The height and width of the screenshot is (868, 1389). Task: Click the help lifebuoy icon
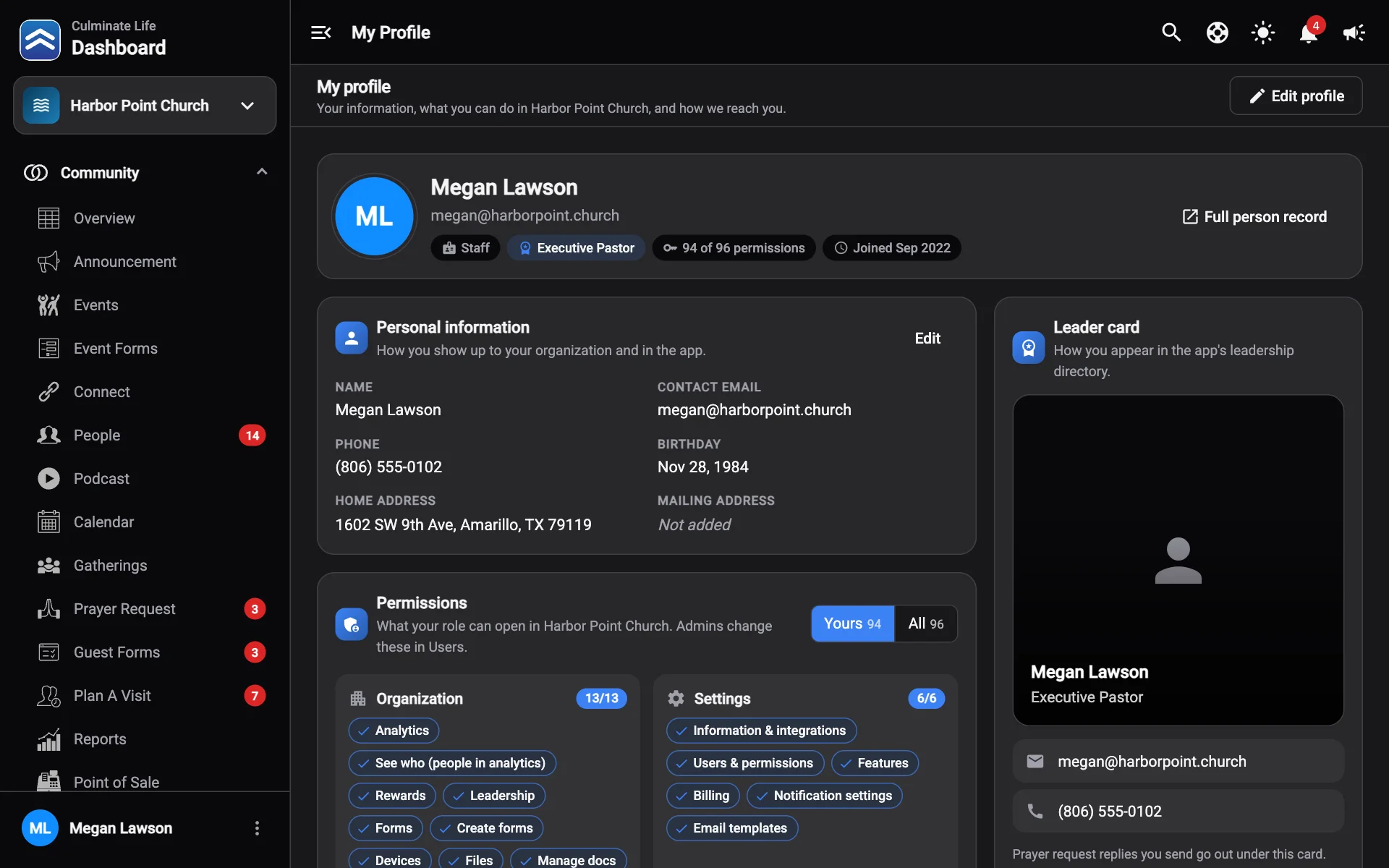1217,33
